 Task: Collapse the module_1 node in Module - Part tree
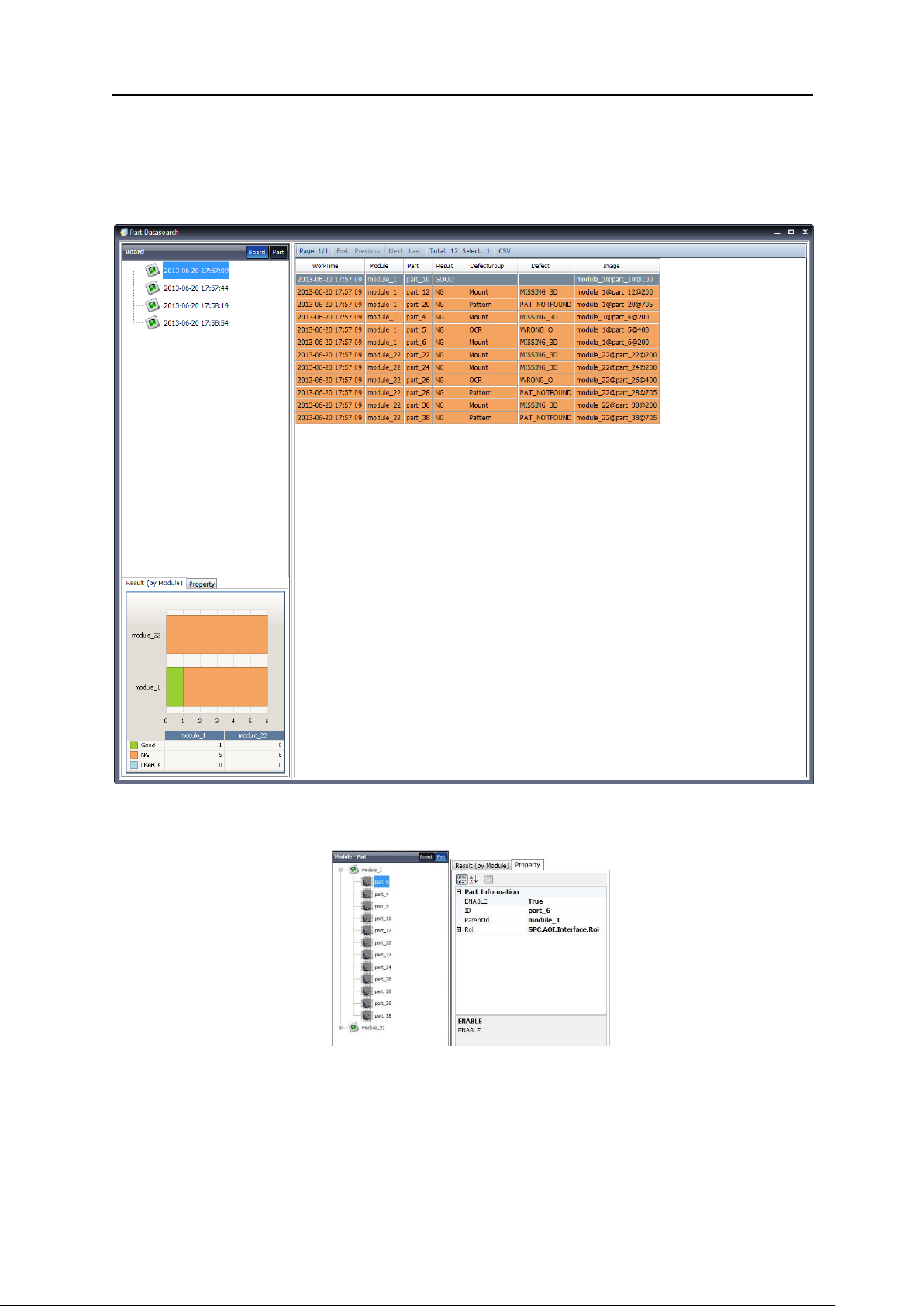(340, 870)
